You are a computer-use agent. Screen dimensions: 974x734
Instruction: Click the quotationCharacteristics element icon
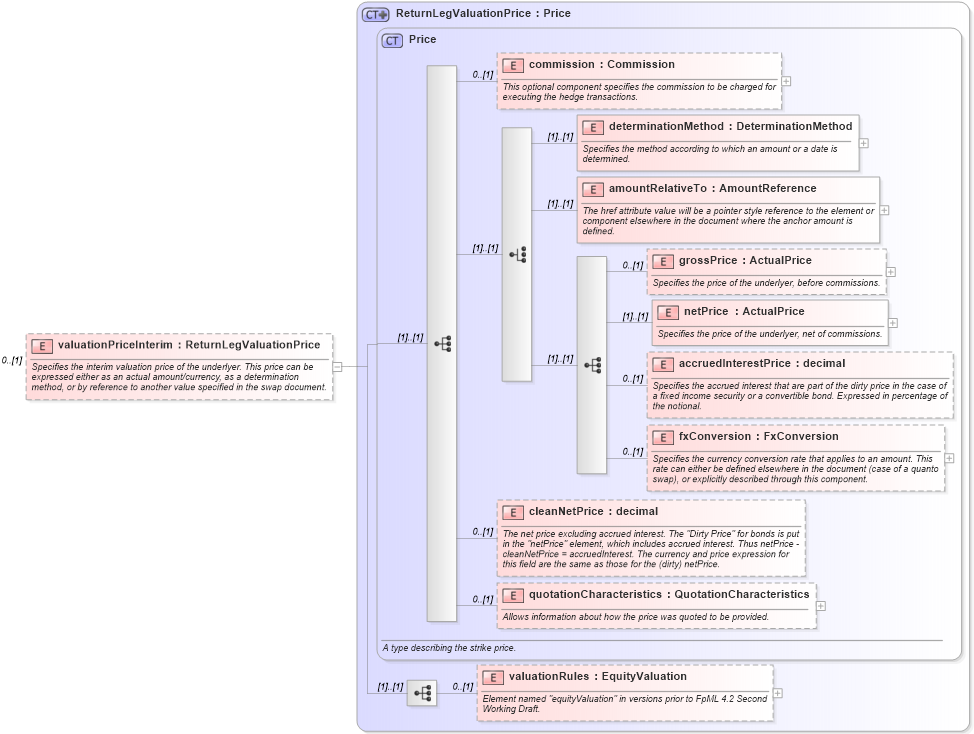(511, 594)
